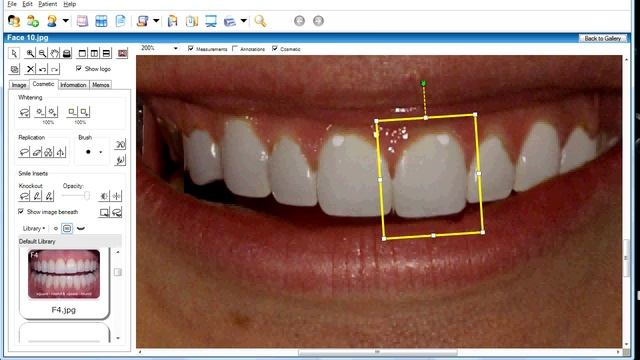This screenshot has height=360, width=640.
Task: Go forward with the right navigation arrow
Action: [318, 21]
